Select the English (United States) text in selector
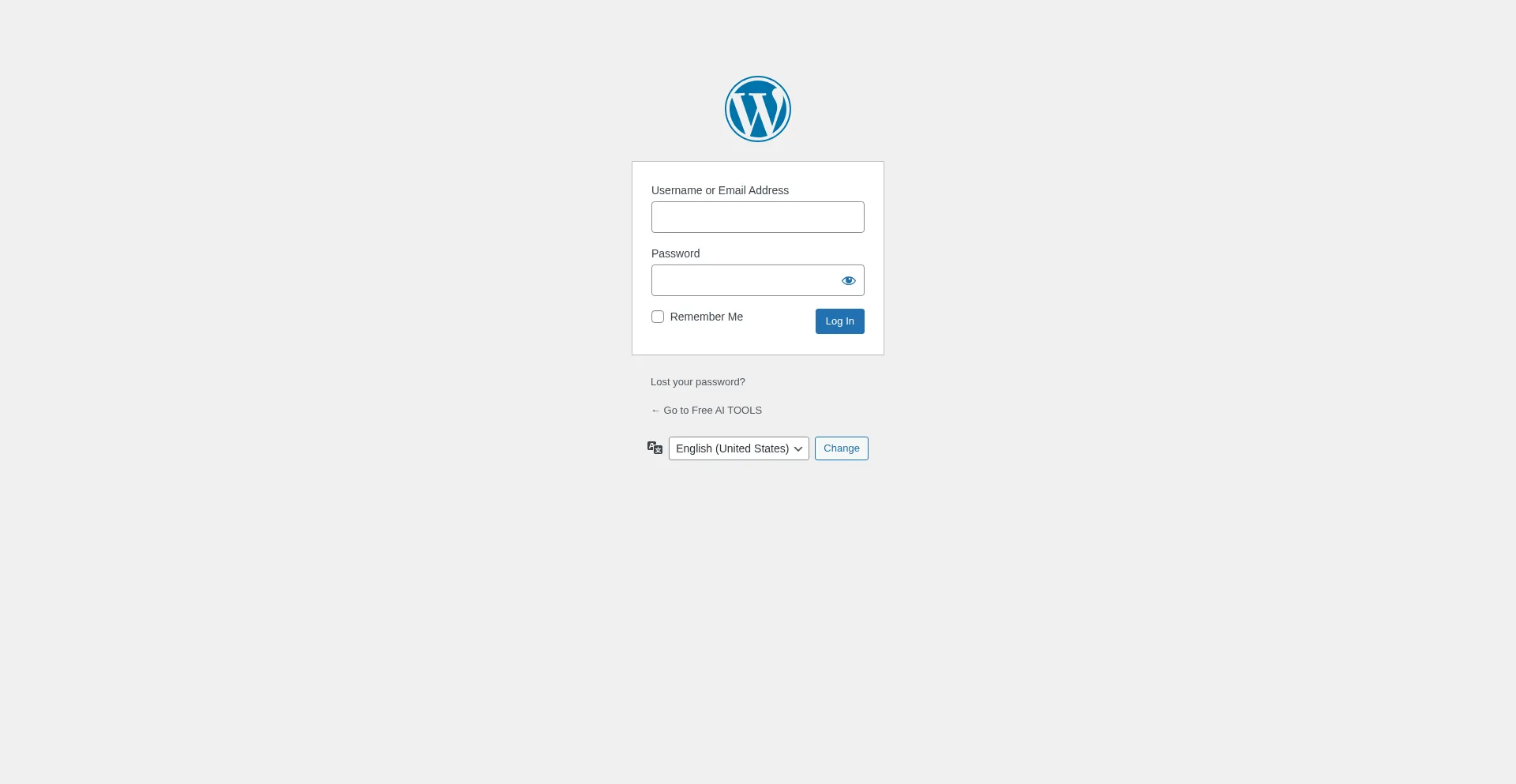 point(732,448)
